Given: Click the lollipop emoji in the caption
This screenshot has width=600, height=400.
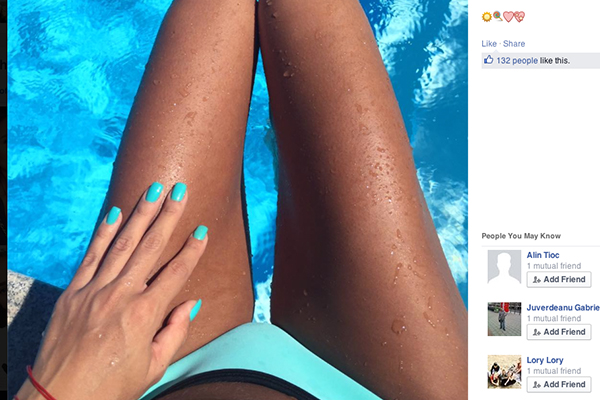Looking at the screenshot, I should pyautogui.click(x=497, y=16).
